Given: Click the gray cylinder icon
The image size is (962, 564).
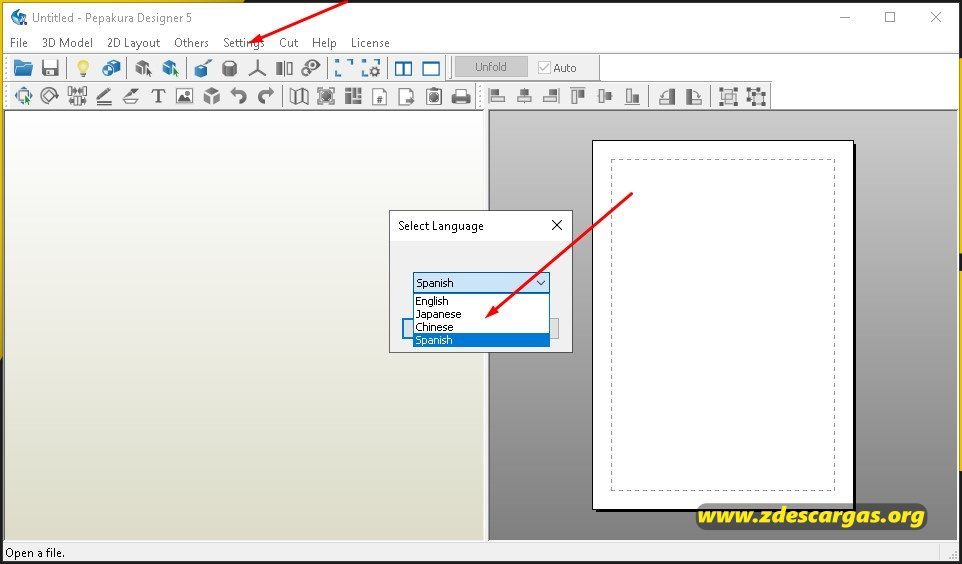Looking at the screenshot, I should tap(229, 68).
